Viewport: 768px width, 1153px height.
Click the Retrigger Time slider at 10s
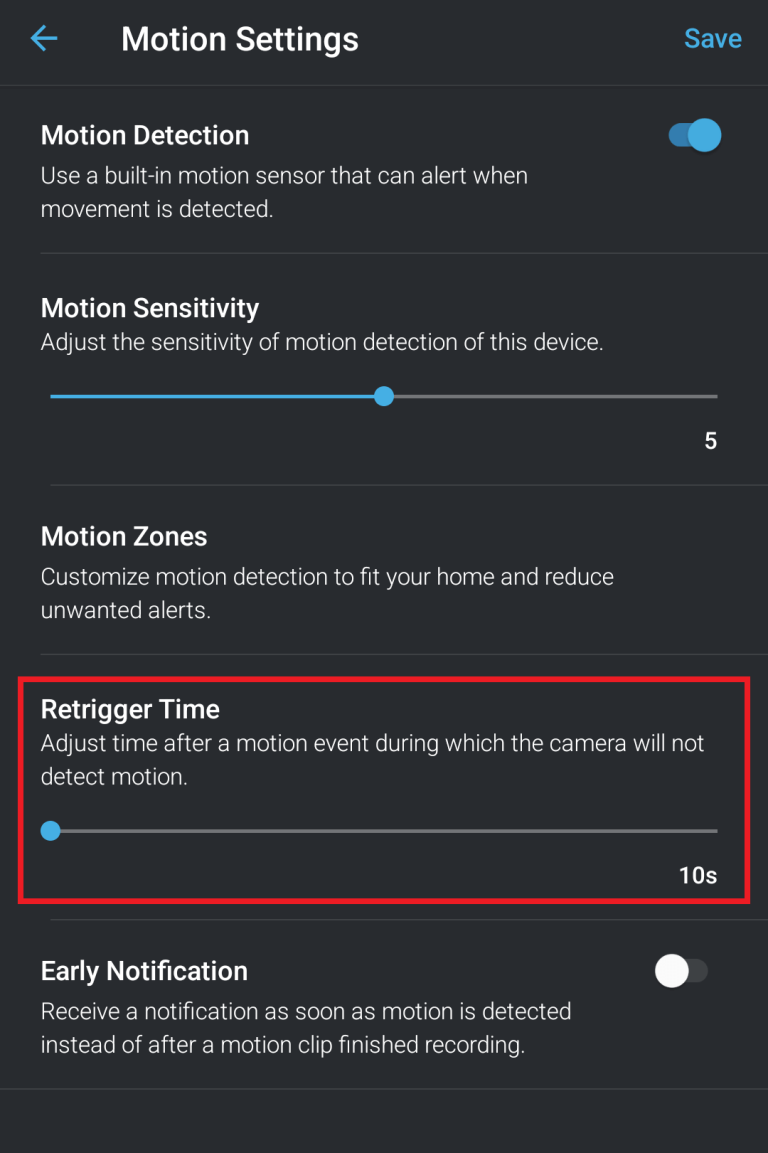coord(51,831)
